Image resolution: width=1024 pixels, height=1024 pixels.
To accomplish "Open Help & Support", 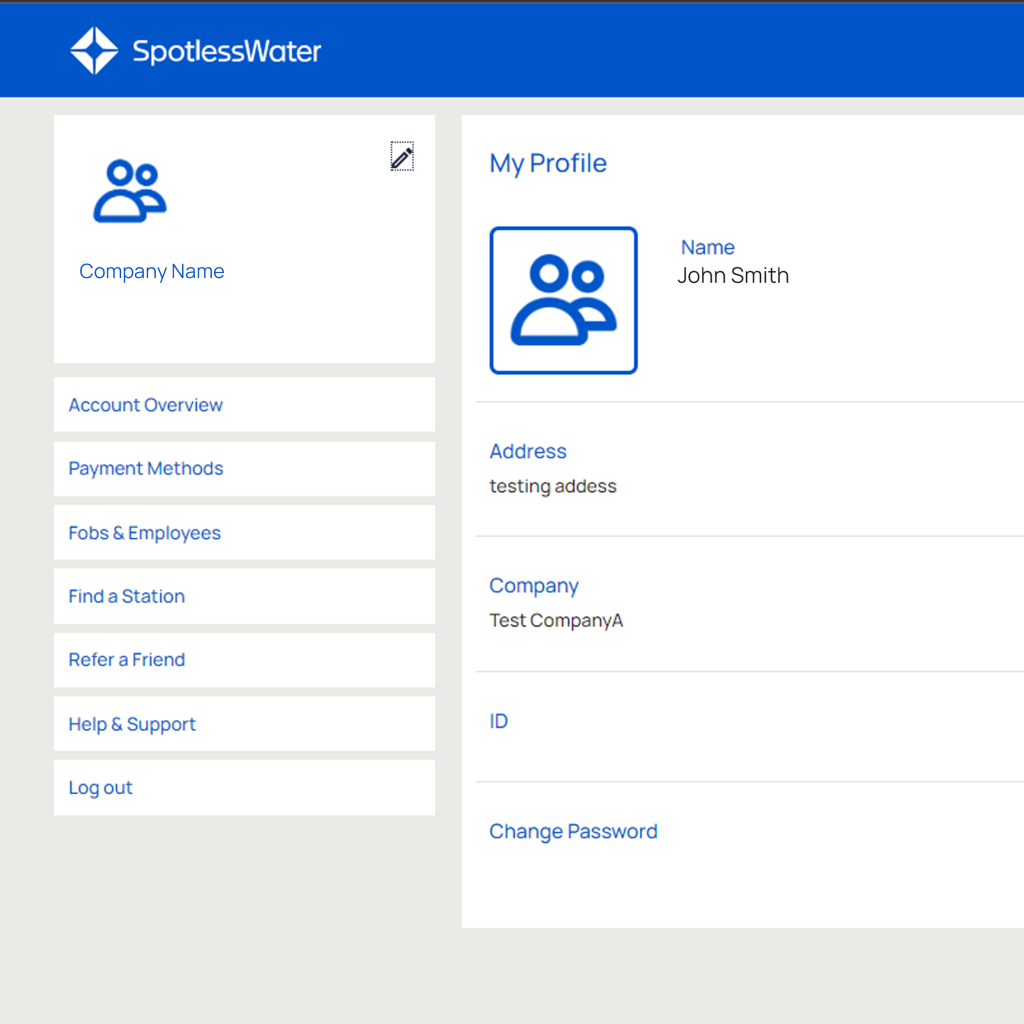I will click(x=244, y=724).
